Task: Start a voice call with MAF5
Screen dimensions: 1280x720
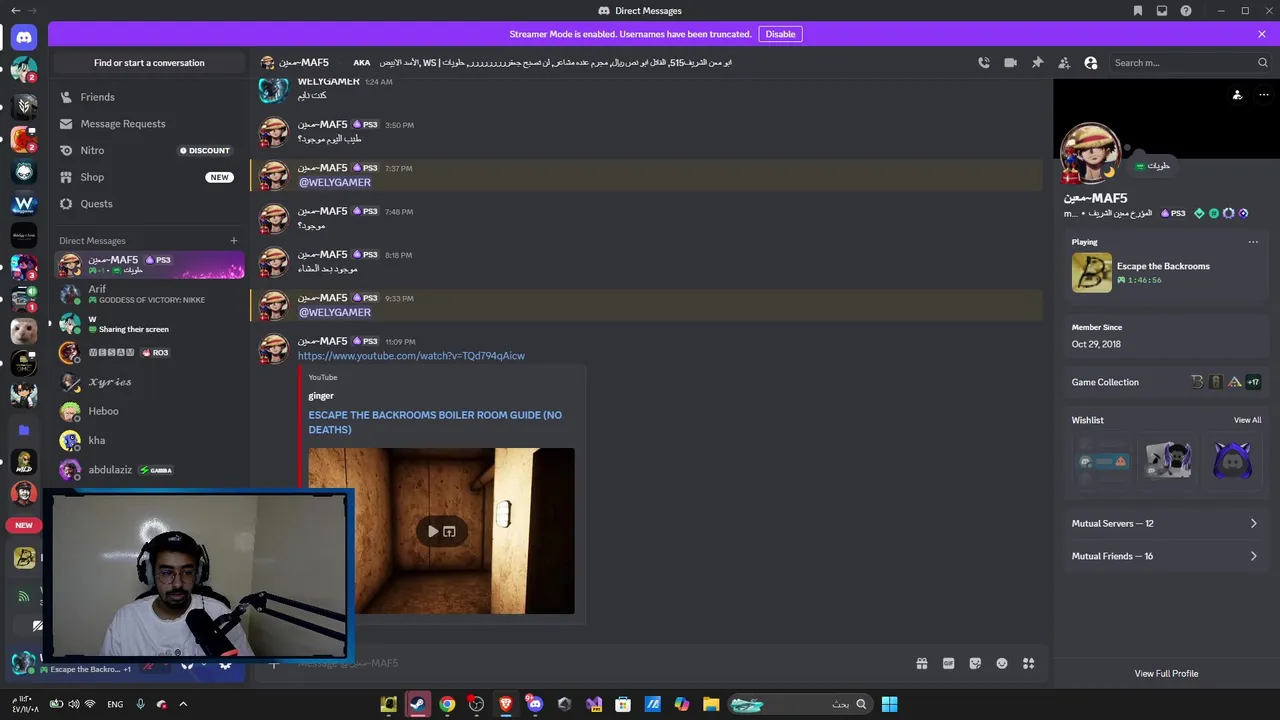Action: pos(984,62)
